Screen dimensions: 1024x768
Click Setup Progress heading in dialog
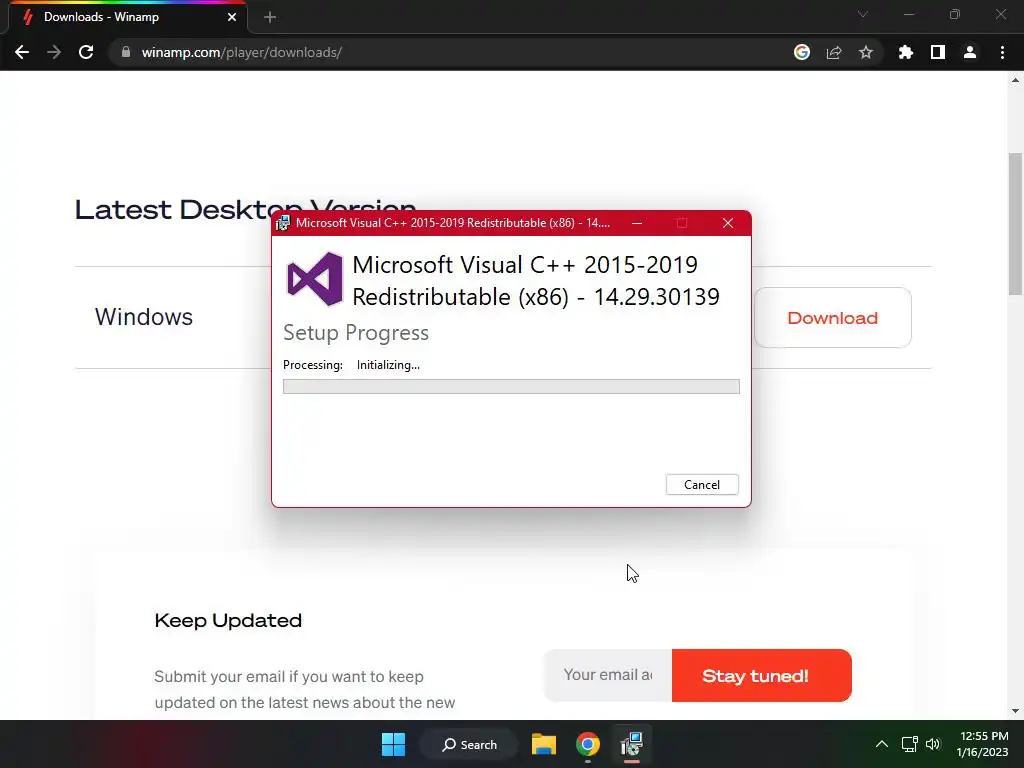click(356, 333)
